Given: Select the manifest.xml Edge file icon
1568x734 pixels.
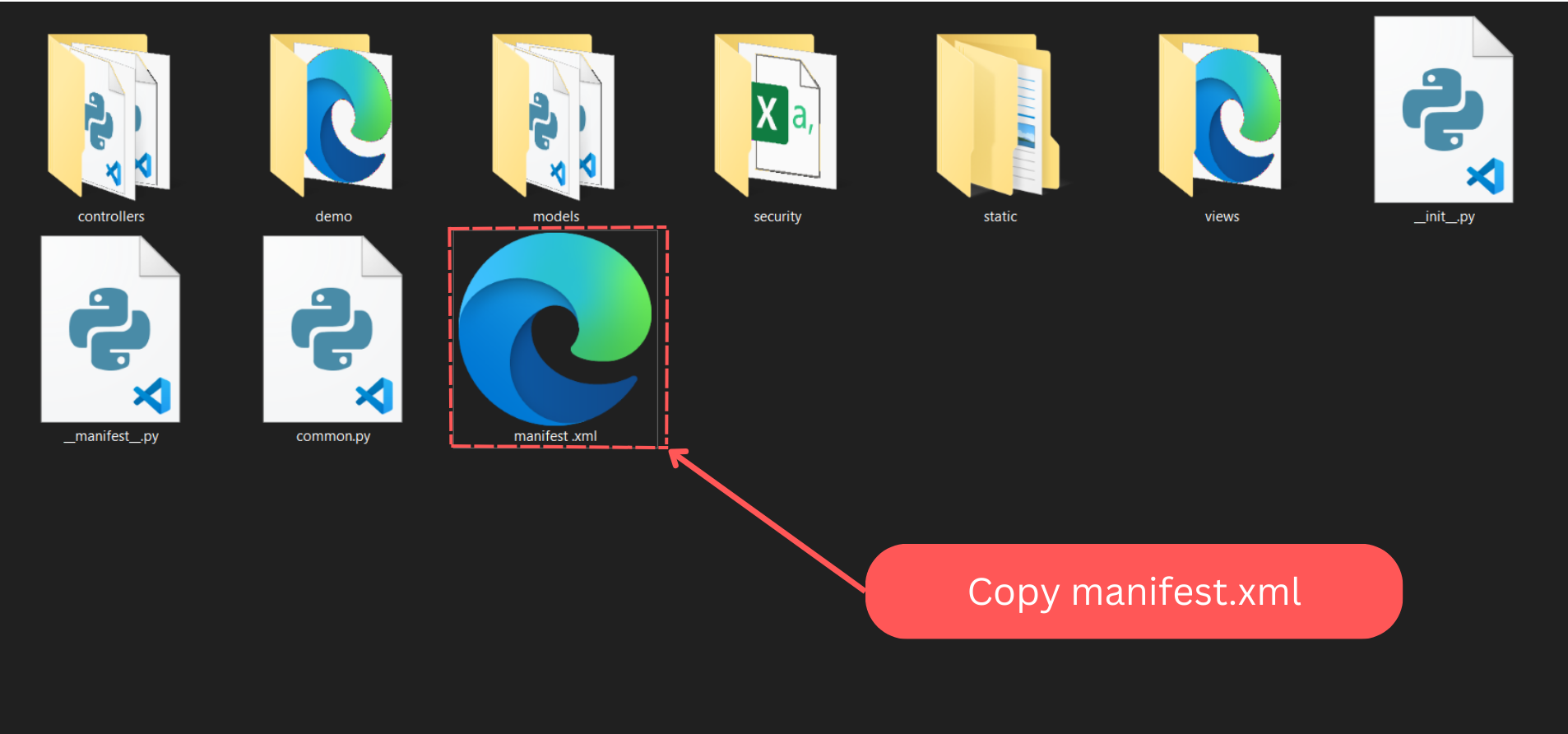Looking at the screenshot, I should (555, 328).
